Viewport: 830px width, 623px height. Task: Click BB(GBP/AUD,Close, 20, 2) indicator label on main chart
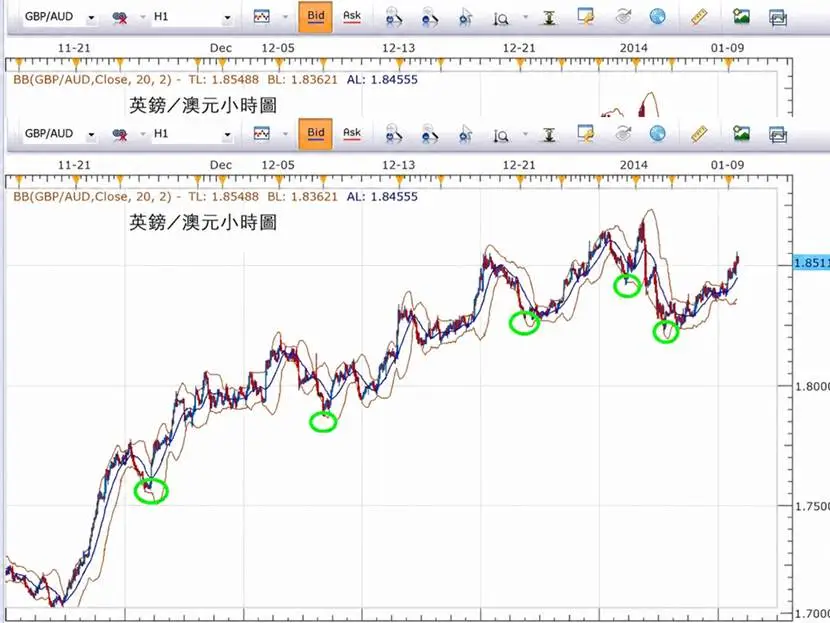tap(92, 196)
